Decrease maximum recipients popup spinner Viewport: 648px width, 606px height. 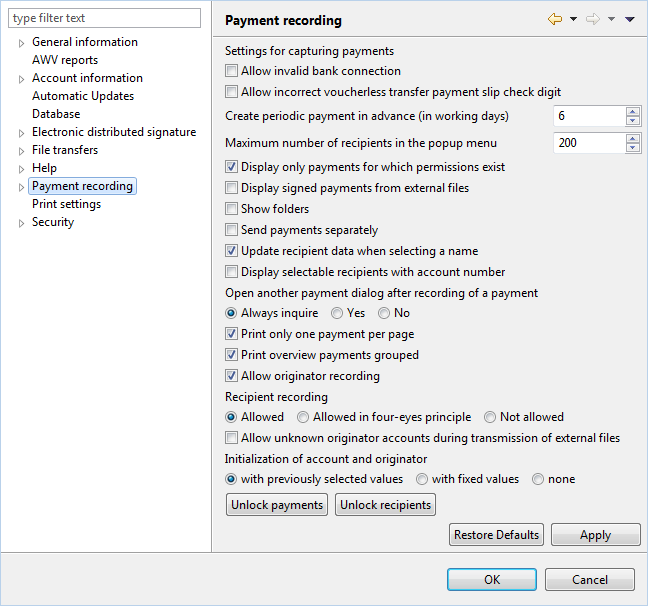point(633,147)
